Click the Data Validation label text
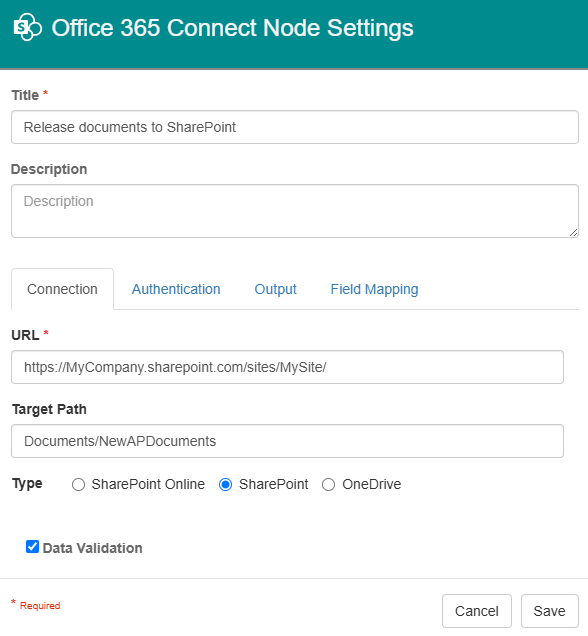The height and width of the screenshot is (636, 588). coord(92,548)
